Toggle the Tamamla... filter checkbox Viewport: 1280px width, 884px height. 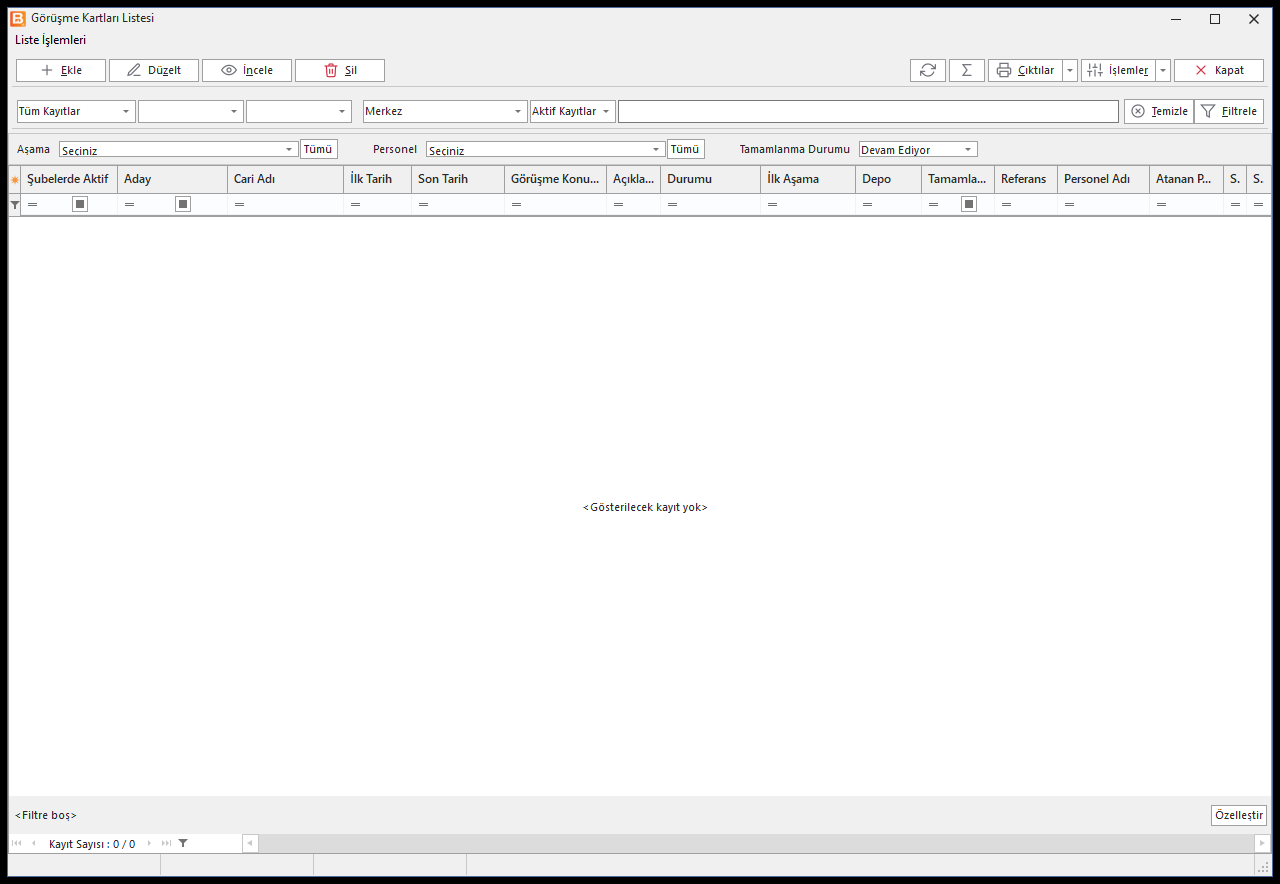coord(969,204)
